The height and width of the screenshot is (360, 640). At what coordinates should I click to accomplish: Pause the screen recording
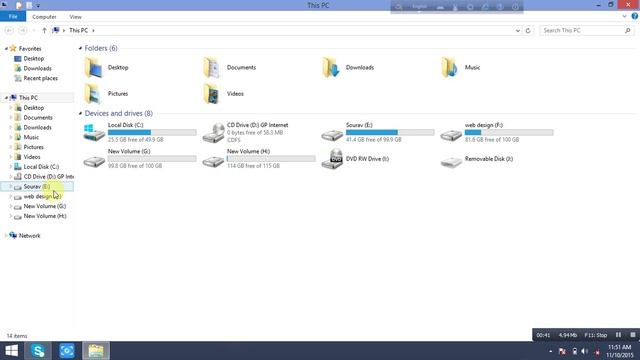(x=618, y=335)
